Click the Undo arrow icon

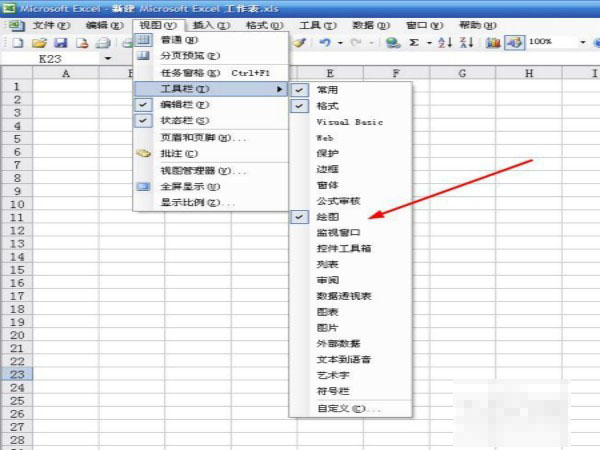coord(324,42)
